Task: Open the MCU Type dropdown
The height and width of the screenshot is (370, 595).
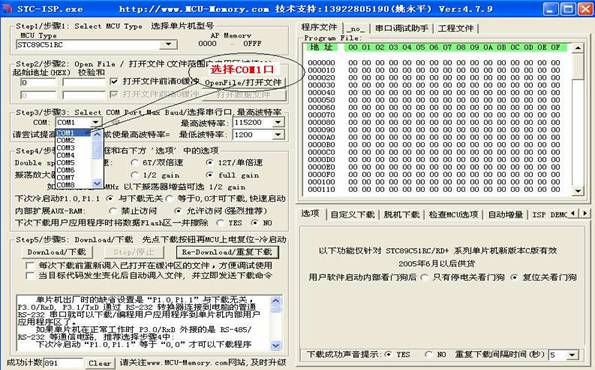Action: [168, 44]
